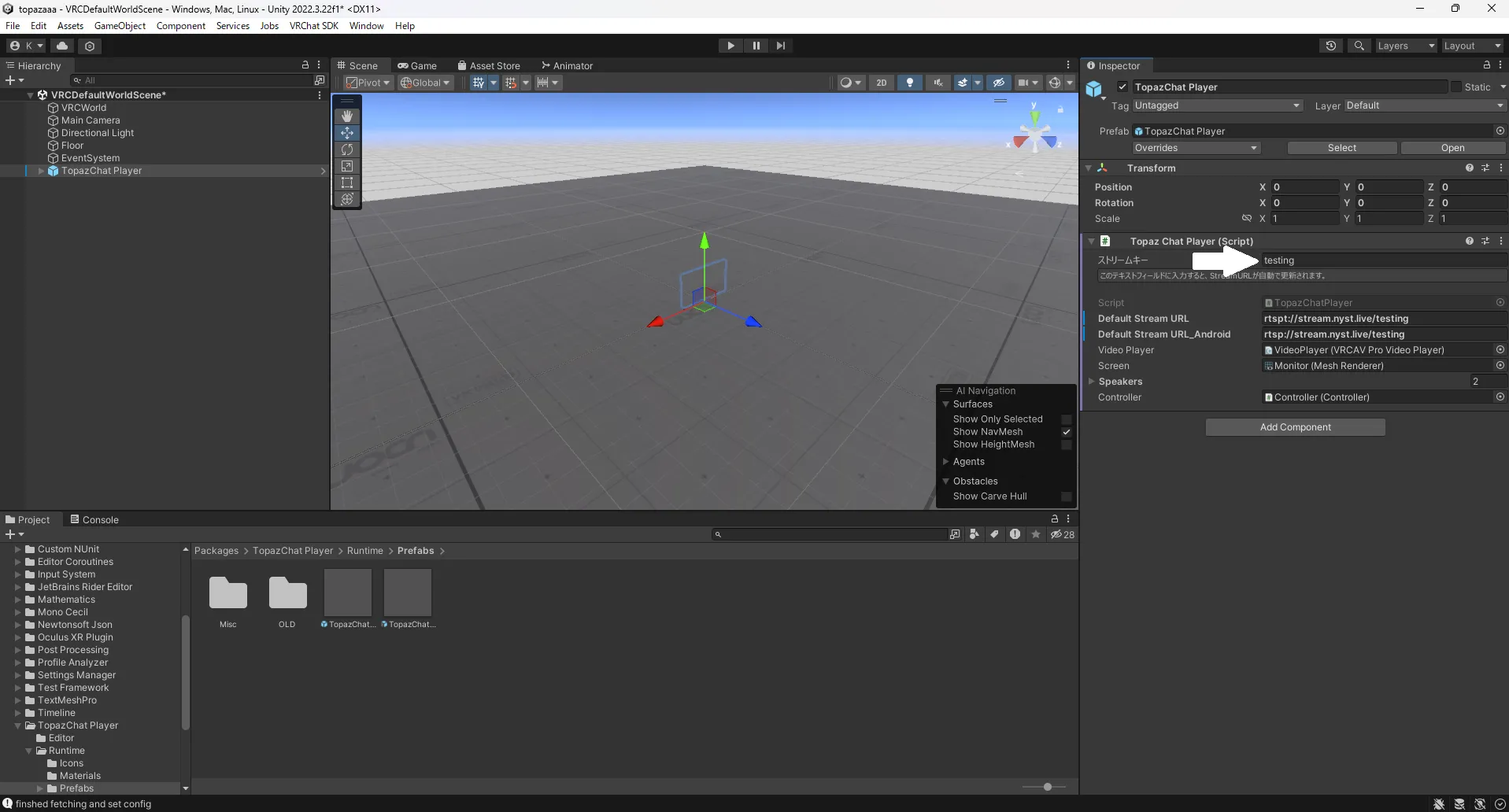Open Component help for Topaz Chat Player script

point(1469,242)
